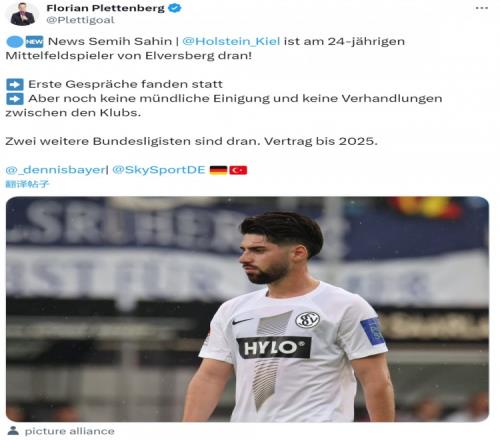Click the picture alliance person icon
Image resolution: width=500 pixels, height=440 pixels.
pos(13,431)
